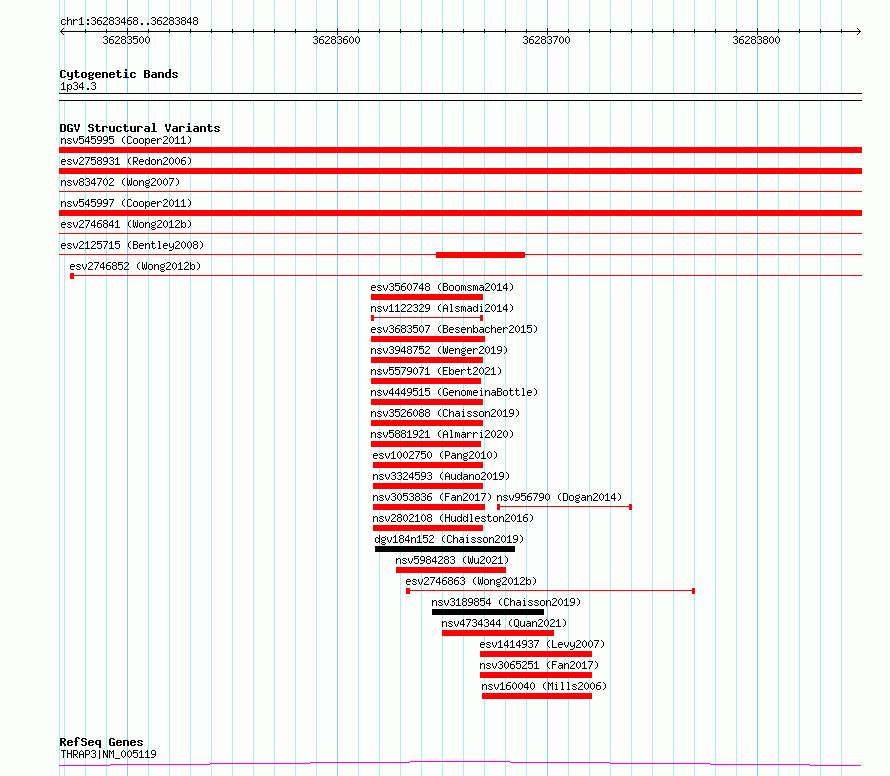The image size is (890, 776).
Task: Click the thick bar under nsv545995 (Cooper2011)
Action: [x=460, y=150]
